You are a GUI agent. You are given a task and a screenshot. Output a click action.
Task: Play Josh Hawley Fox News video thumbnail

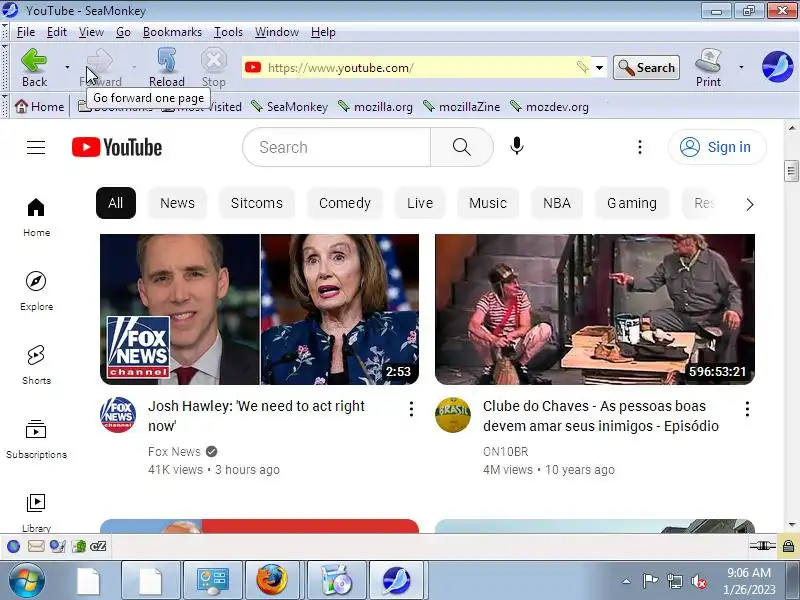[259, 309]
